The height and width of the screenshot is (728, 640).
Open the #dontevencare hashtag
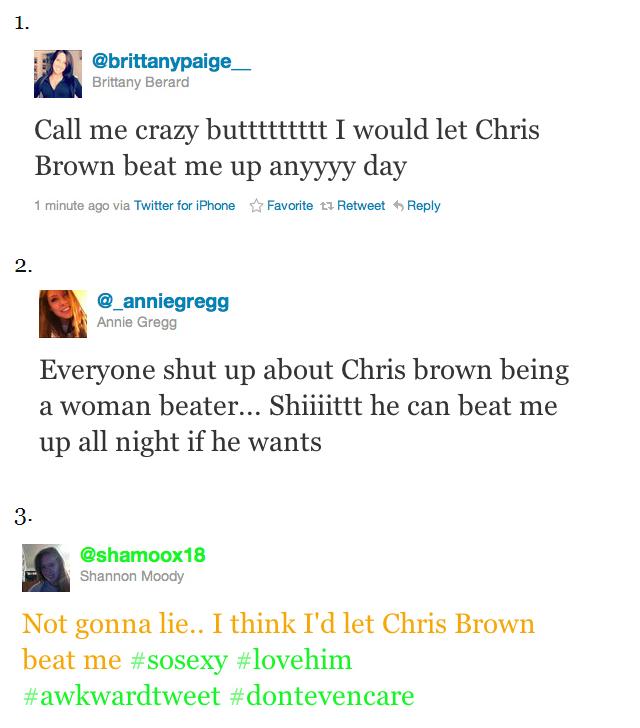[322, 696]
